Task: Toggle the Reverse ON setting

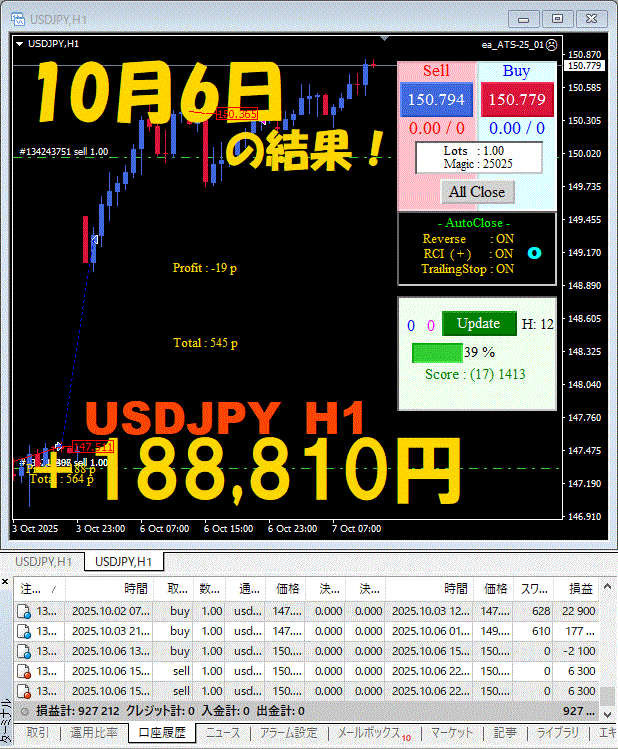Action: 469,239
